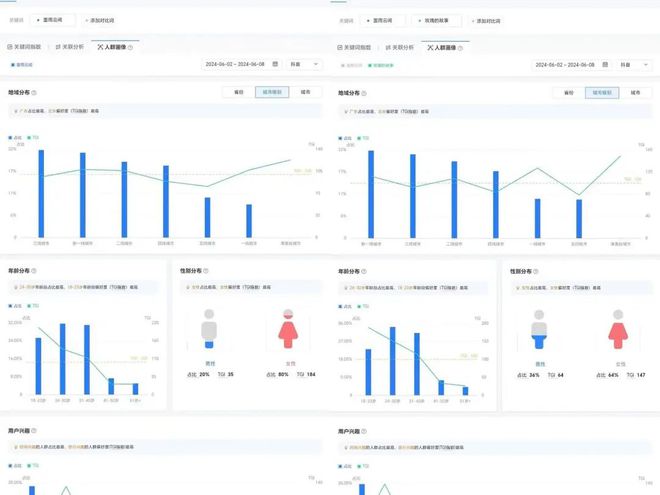
Task: Select 人群画像 tab in left panel
Action: coord(115,47)
